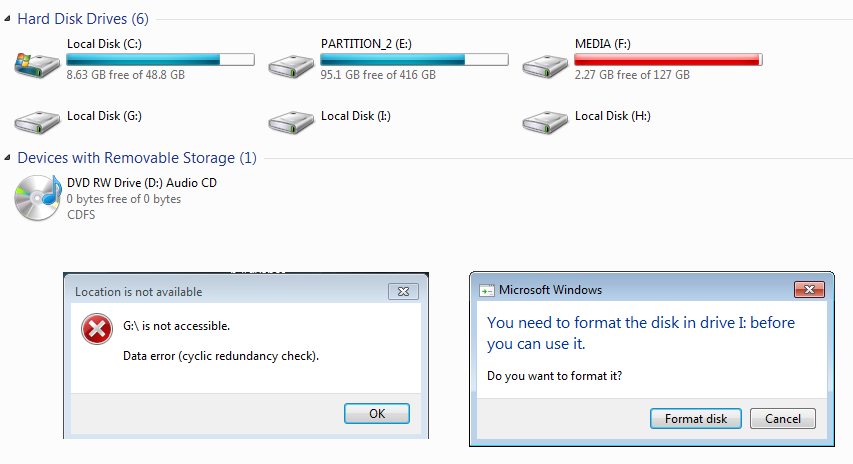The image size is (853, 464).
Task: Click OK in Location is not available dialog
Action: pyautogui.click(x=376, y=413)
